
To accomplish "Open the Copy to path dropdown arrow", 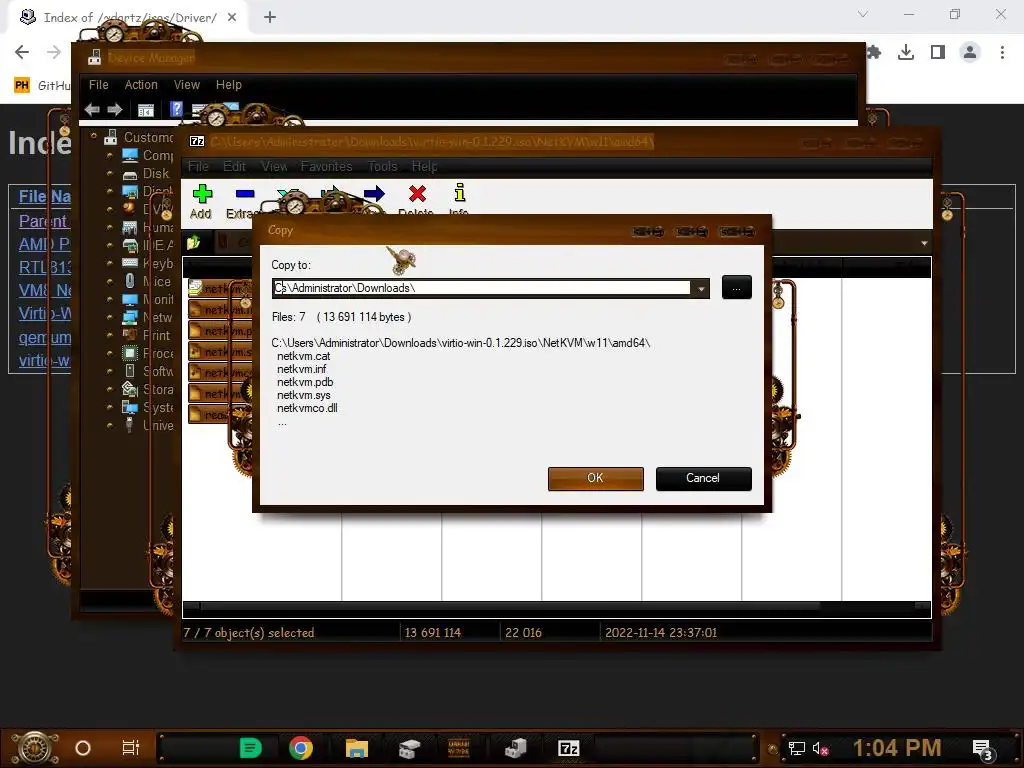I will pyautogui.click(x=701, y=288).
